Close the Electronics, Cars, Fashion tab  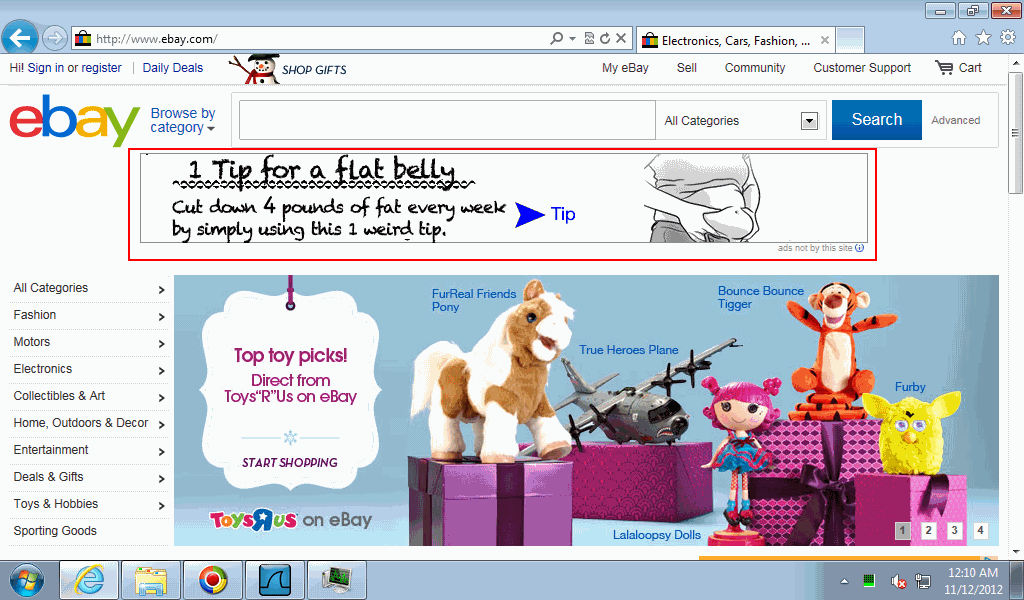tap(825, 40)
